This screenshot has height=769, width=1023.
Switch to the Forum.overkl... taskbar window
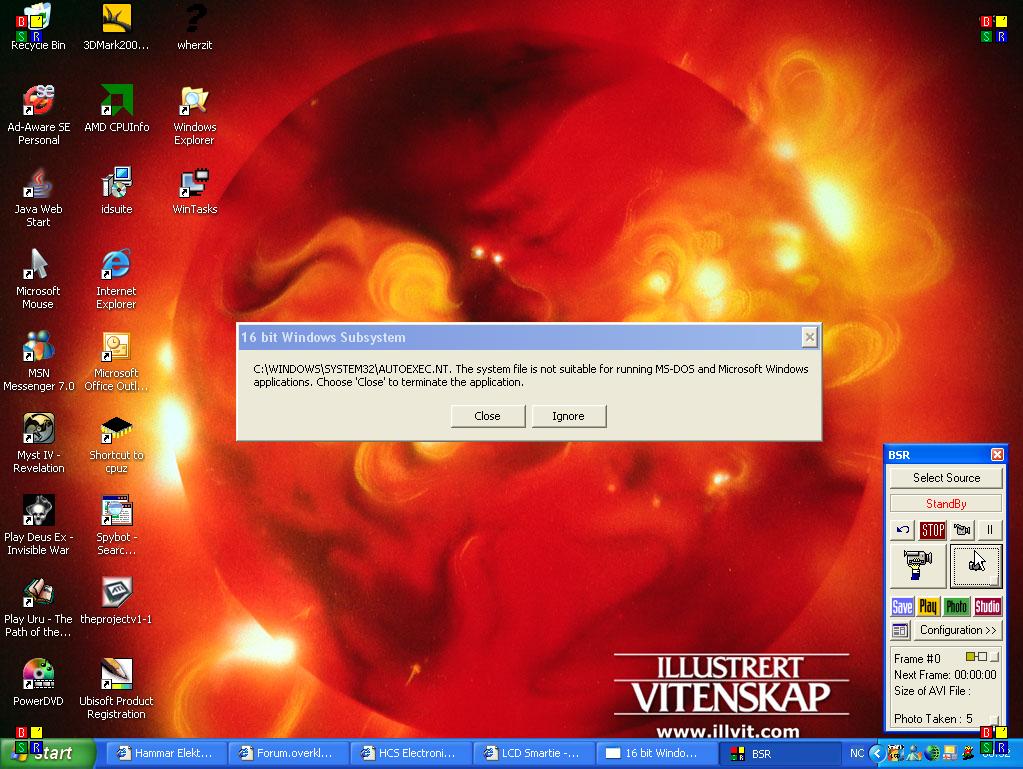288,753
